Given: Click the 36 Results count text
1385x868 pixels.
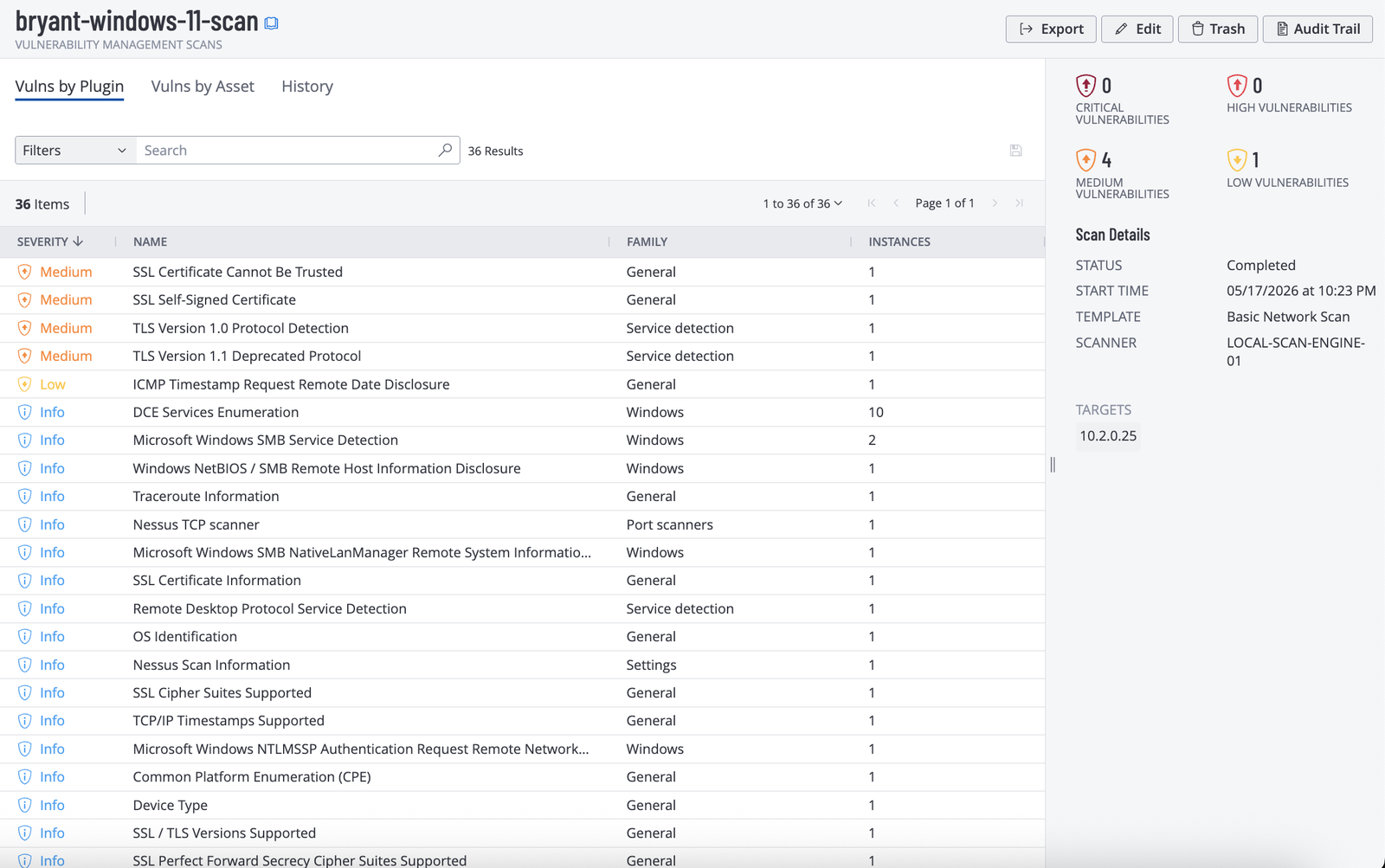Looking at the screenshot, I should pos(496,151).
